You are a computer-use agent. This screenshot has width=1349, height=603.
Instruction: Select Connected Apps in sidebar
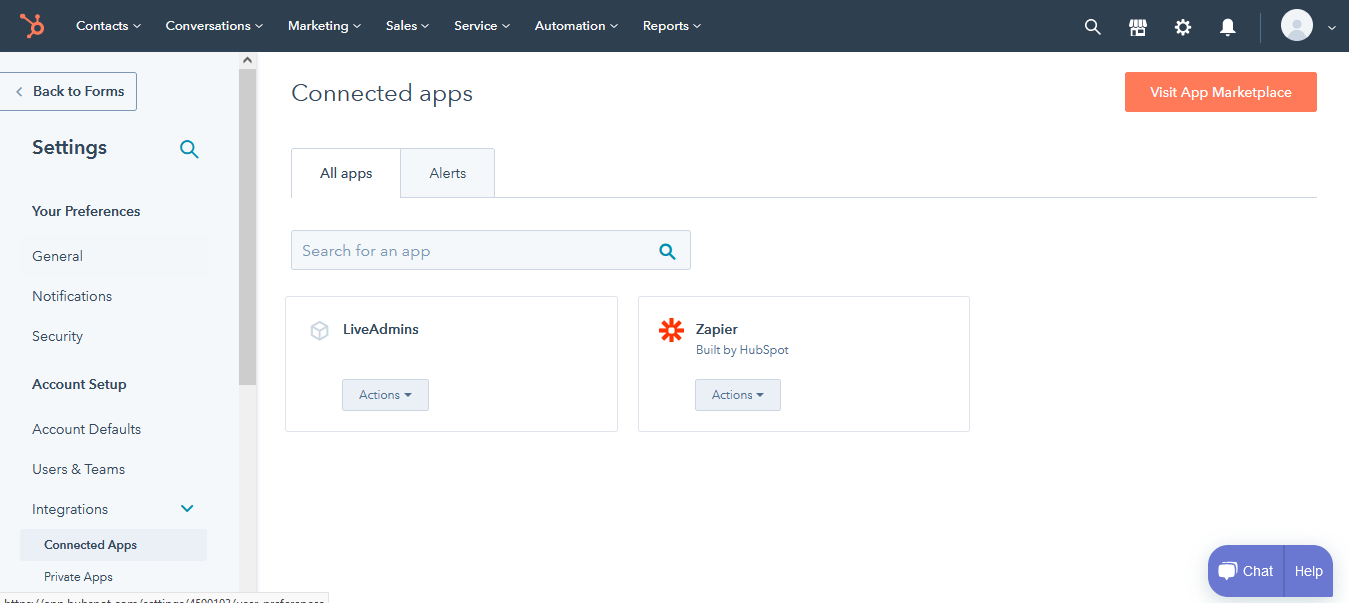pyautogui.click(x=113, y=545)
